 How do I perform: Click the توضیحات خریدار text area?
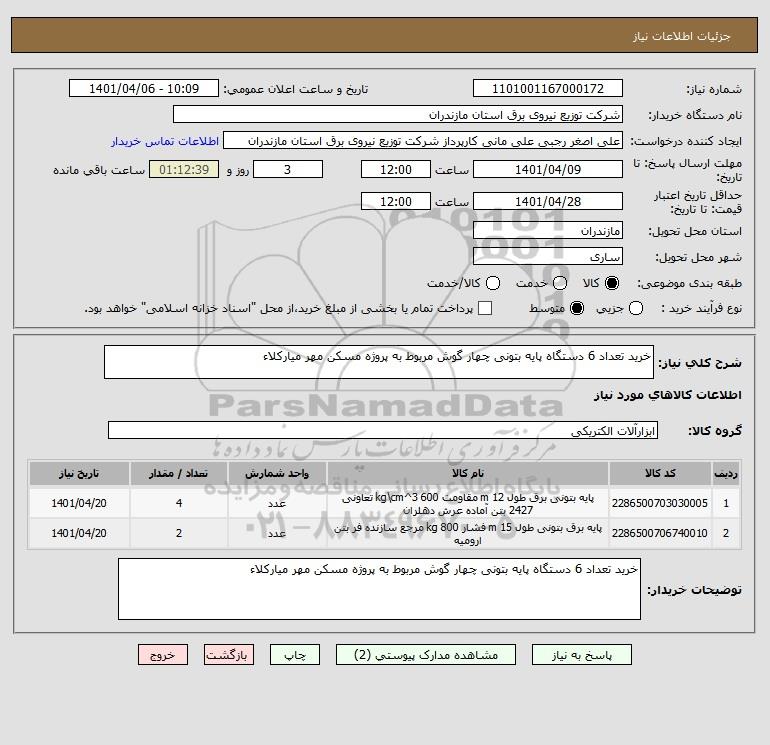[x=379, y=589]
